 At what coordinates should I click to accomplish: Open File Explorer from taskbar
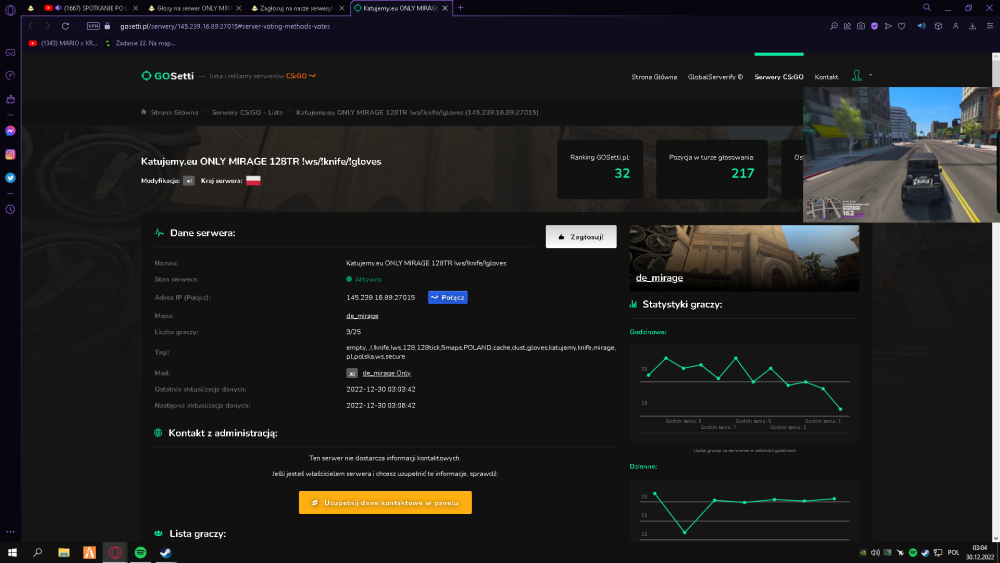click(x=64, y=553)
